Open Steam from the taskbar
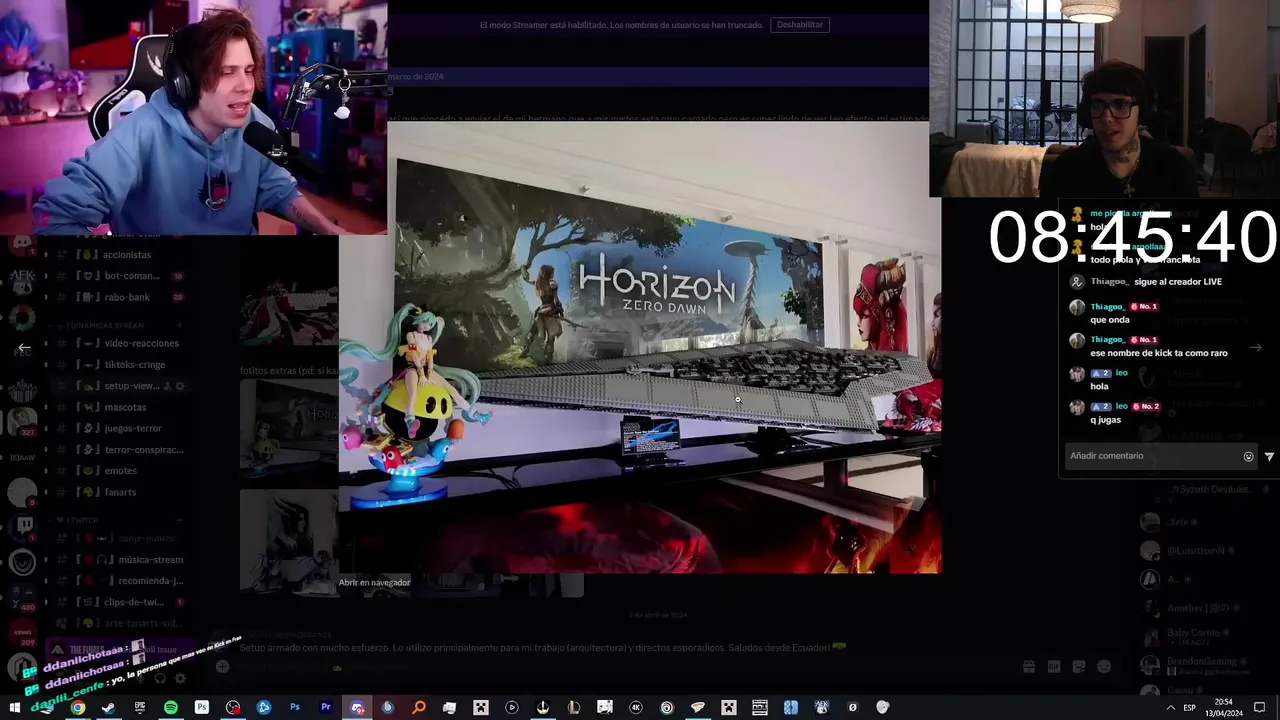 (109, 708)
